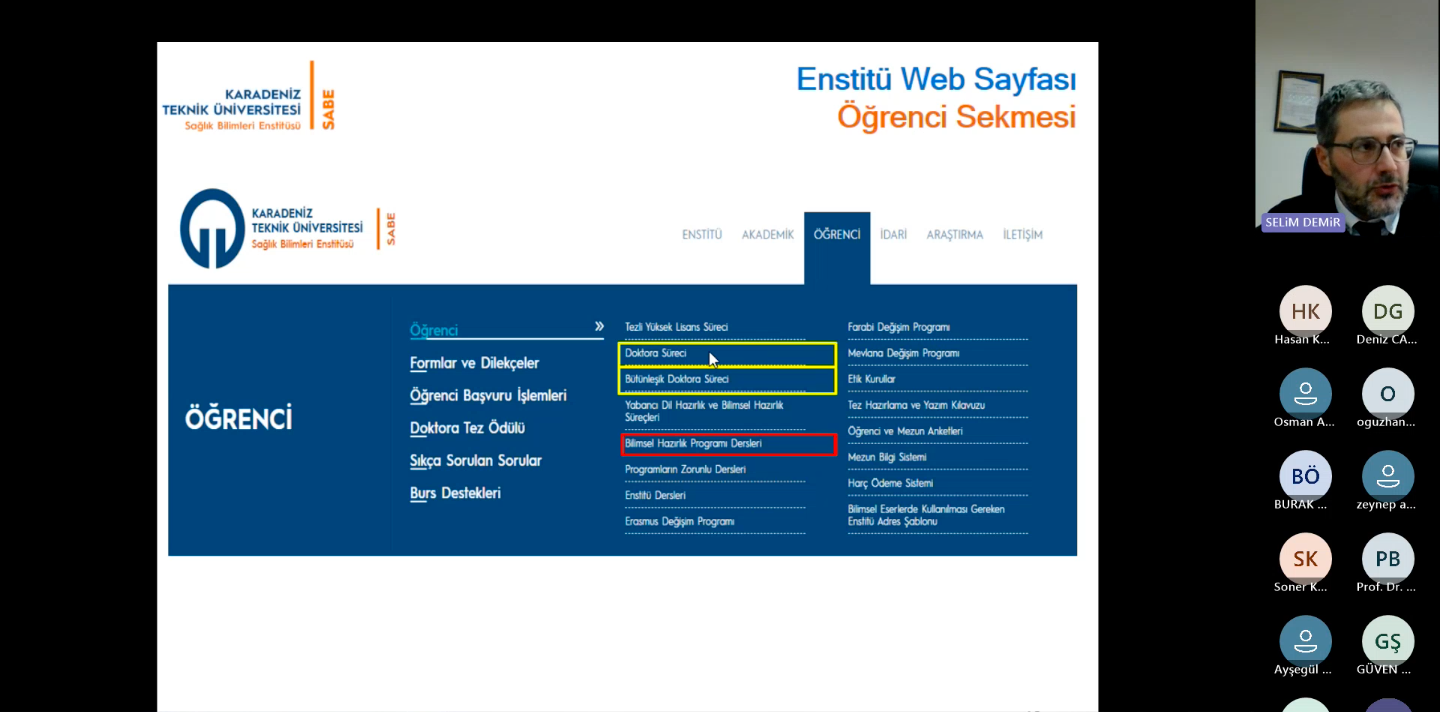Screen dimensions: 1440x712
Task: Click the large ÖĞRENCİ heading in blue panel
Action: coord(238,418)
